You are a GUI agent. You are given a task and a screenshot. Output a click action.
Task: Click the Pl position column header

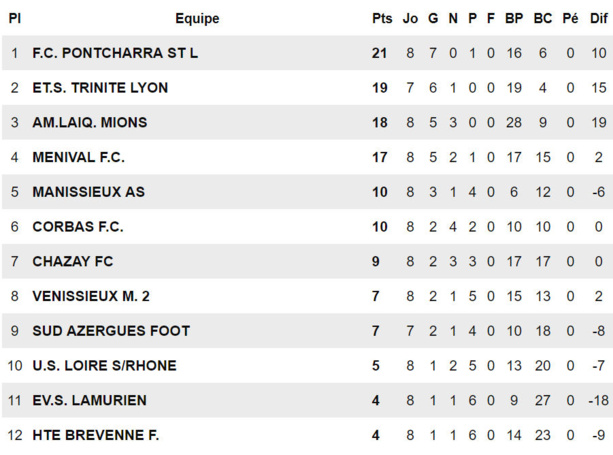pos(15,18)
